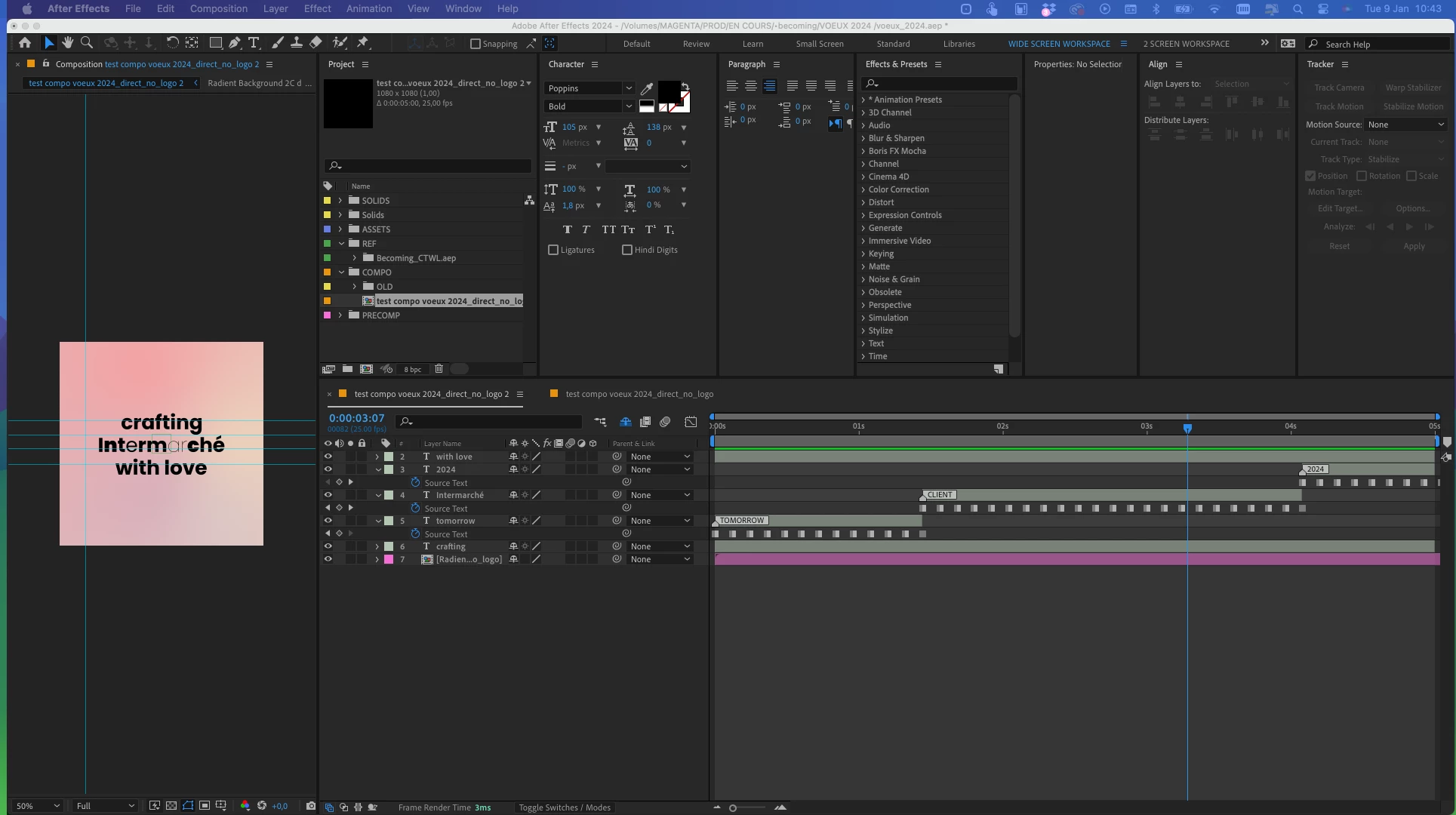Image resolution: width=1456 pixels, height=815 pixels.
Task: Select the Hand tool
Action: 68,43
